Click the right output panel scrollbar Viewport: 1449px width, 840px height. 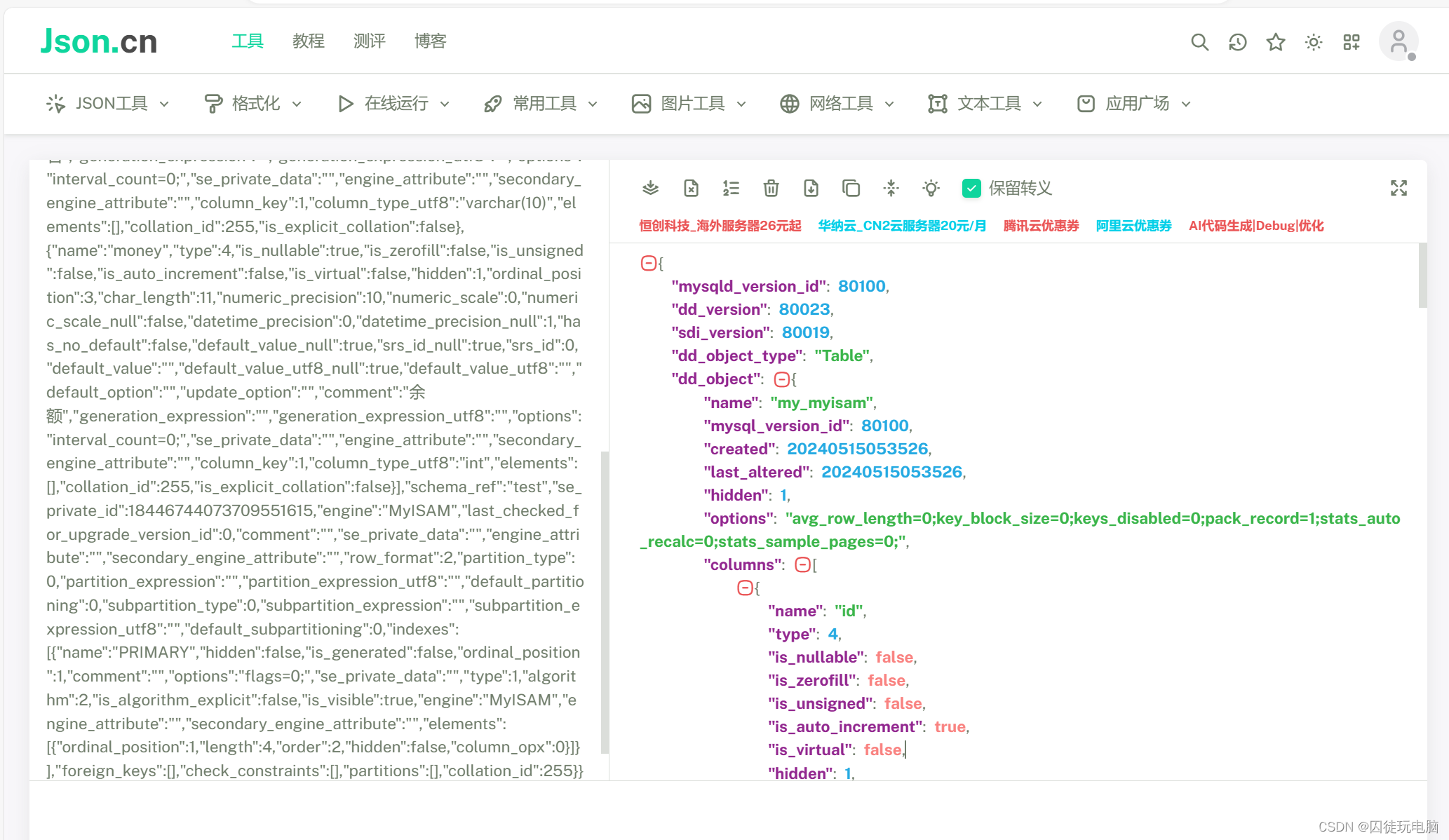[x=1422, y=276]
